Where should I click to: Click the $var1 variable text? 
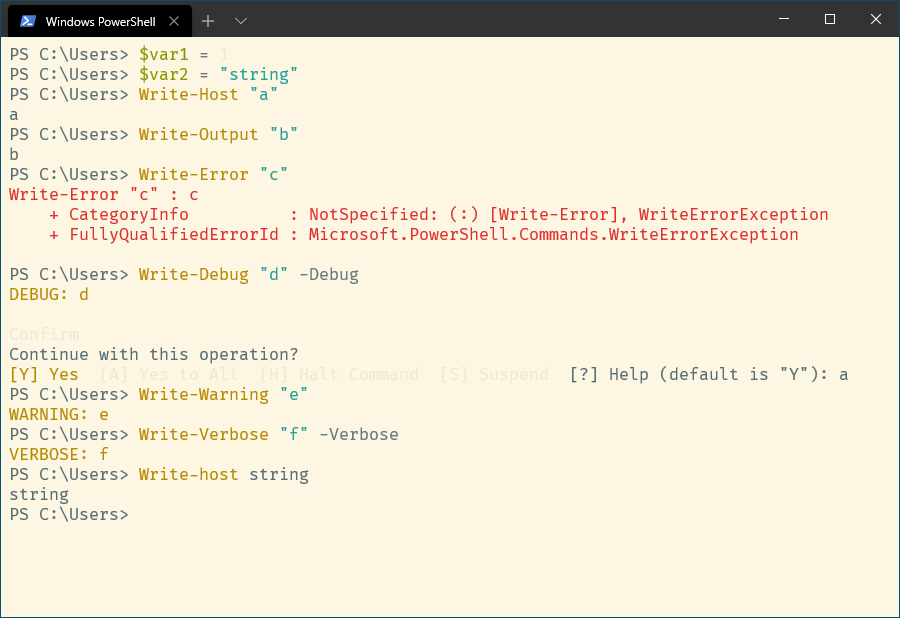click(x=164, y=55)
